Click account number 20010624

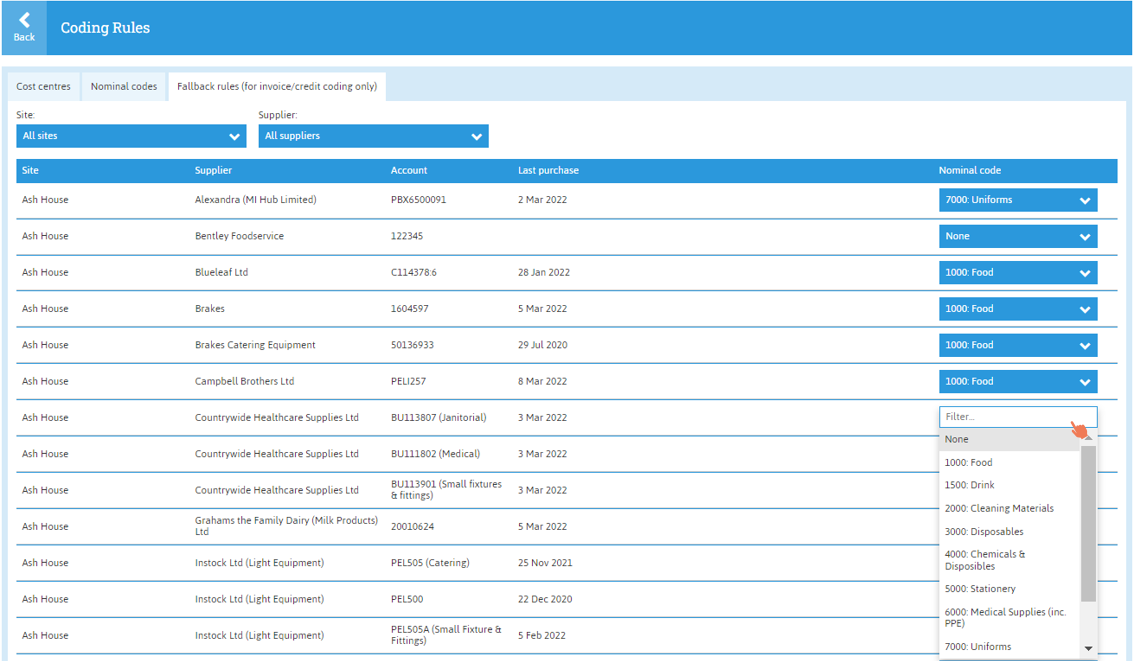pyautogui.click(x=413, y=527)
